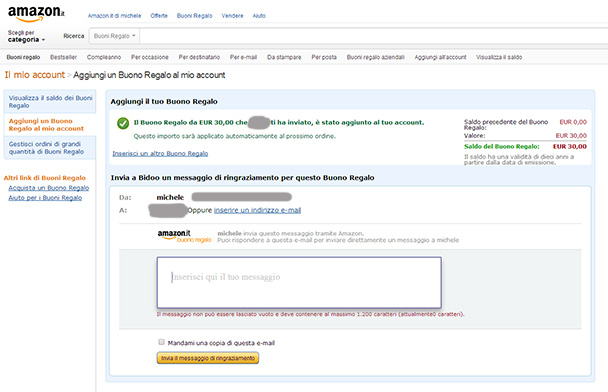Open 'Amazon.it di michele' link
Viewport: 608px width, 392px height.
[x=114, y=16]
